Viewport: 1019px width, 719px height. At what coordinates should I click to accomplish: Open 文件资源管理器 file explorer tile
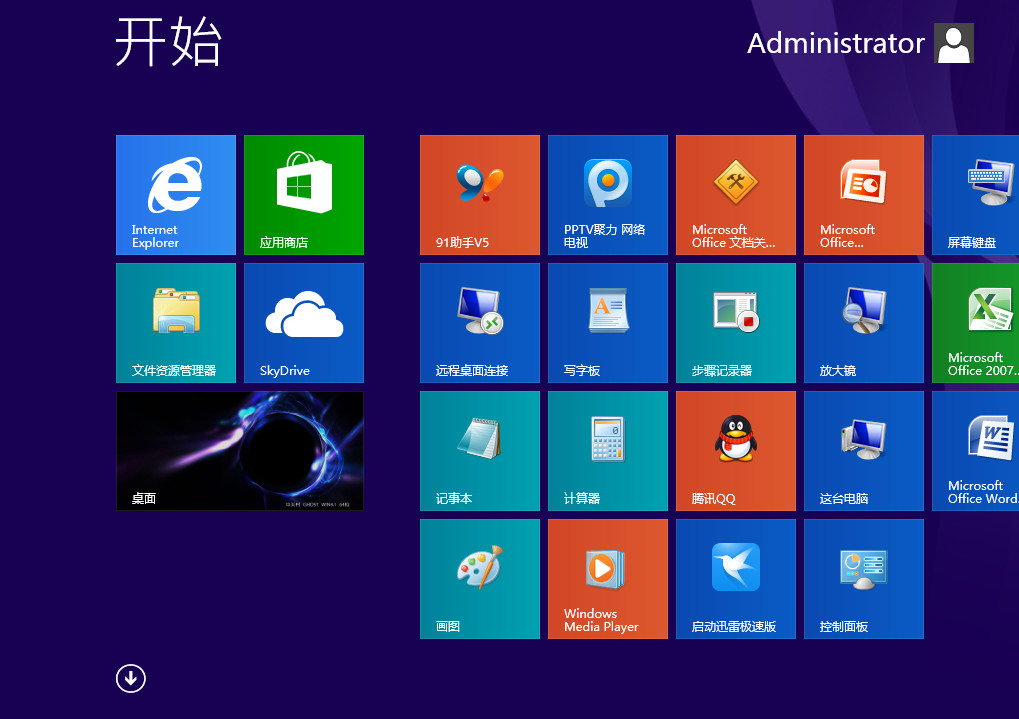(x=175, y=323)
